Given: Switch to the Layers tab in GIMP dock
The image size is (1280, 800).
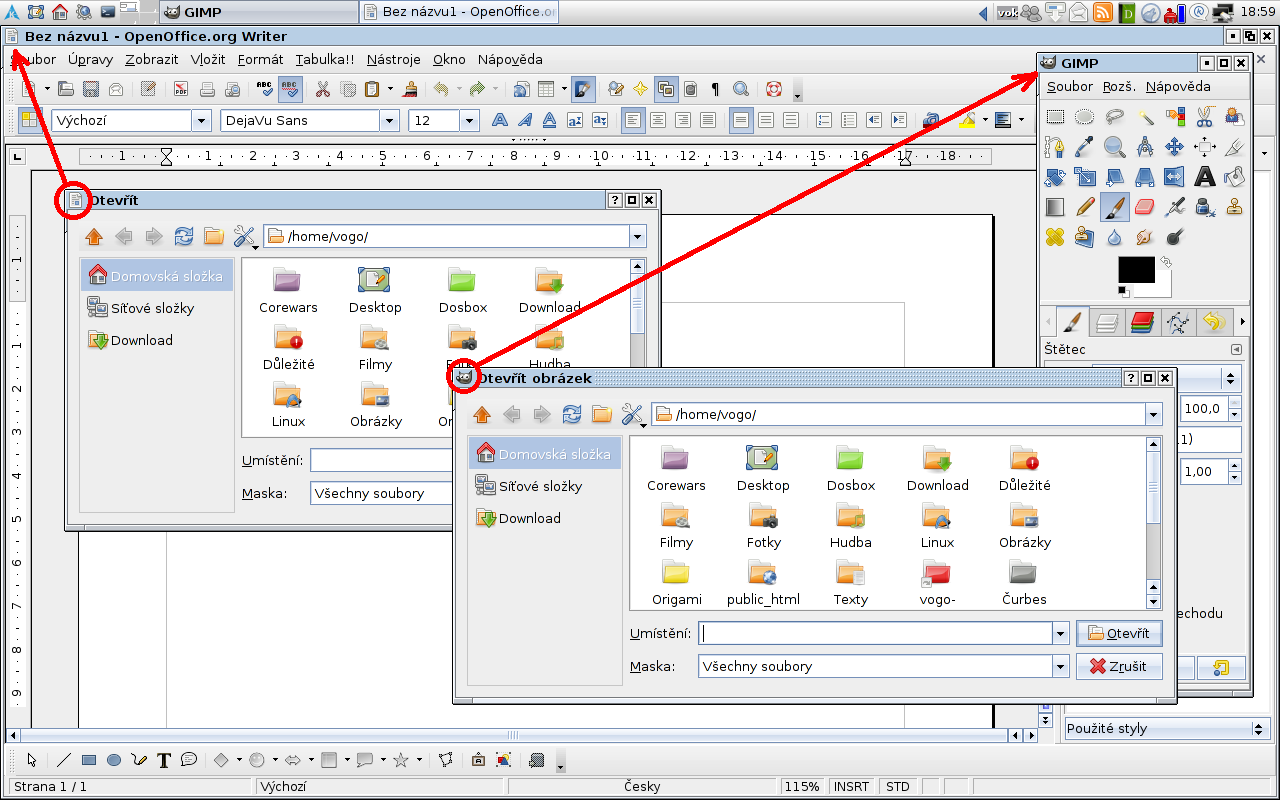Looking at the screenshot, I should click(x=1107, y=322).
